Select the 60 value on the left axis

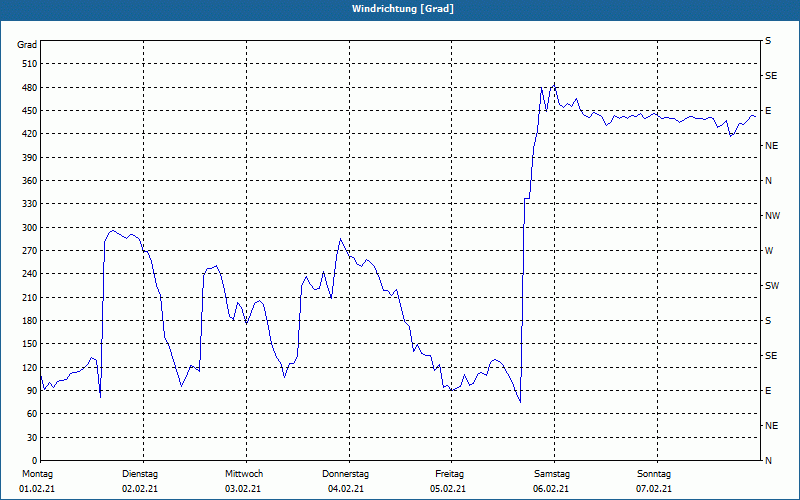[32, 414]
